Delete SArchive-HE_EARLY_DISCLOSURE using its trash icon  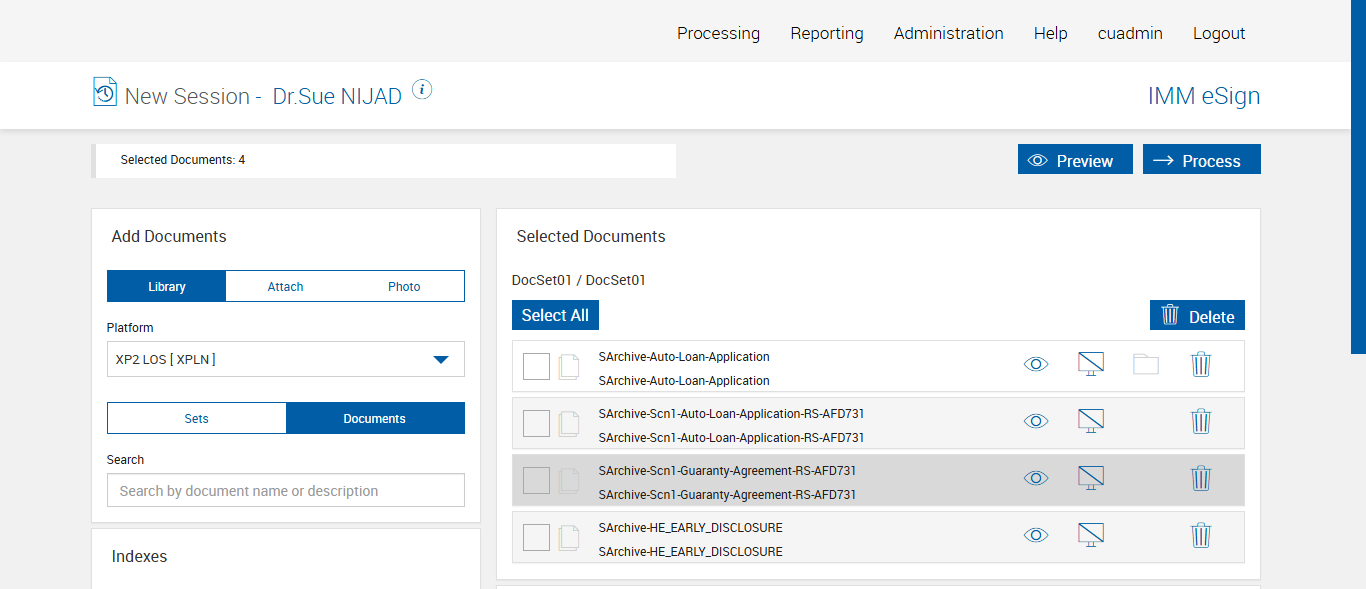pyautogui.click(x=1201, y=535)
